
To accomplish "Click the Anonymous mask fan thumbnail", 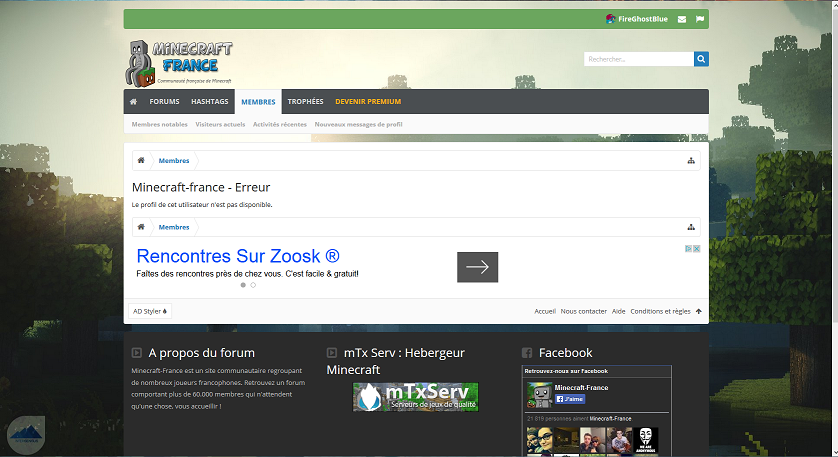I will [x=646, y=440].
